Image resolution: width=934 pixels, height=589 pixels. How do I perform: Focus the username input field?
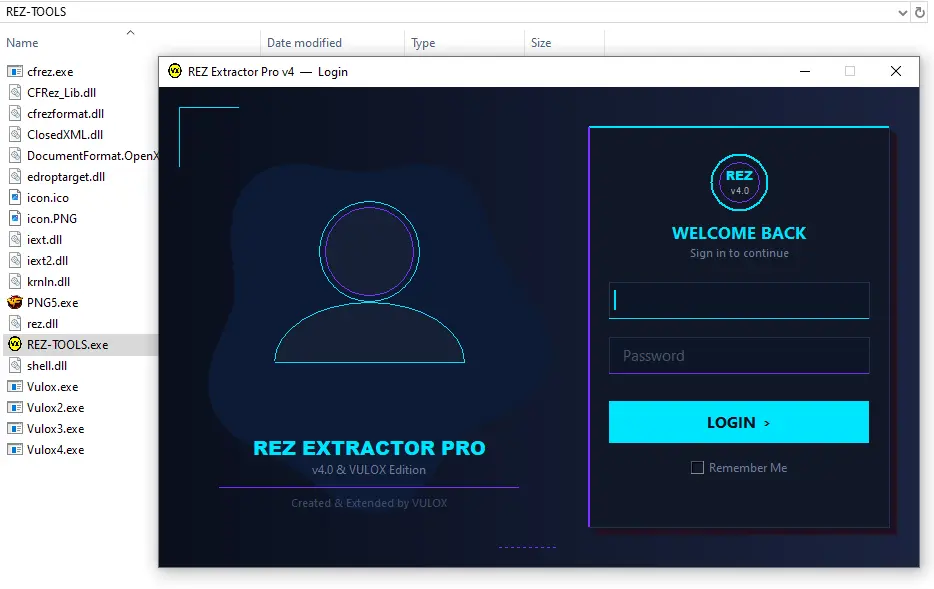739,301
